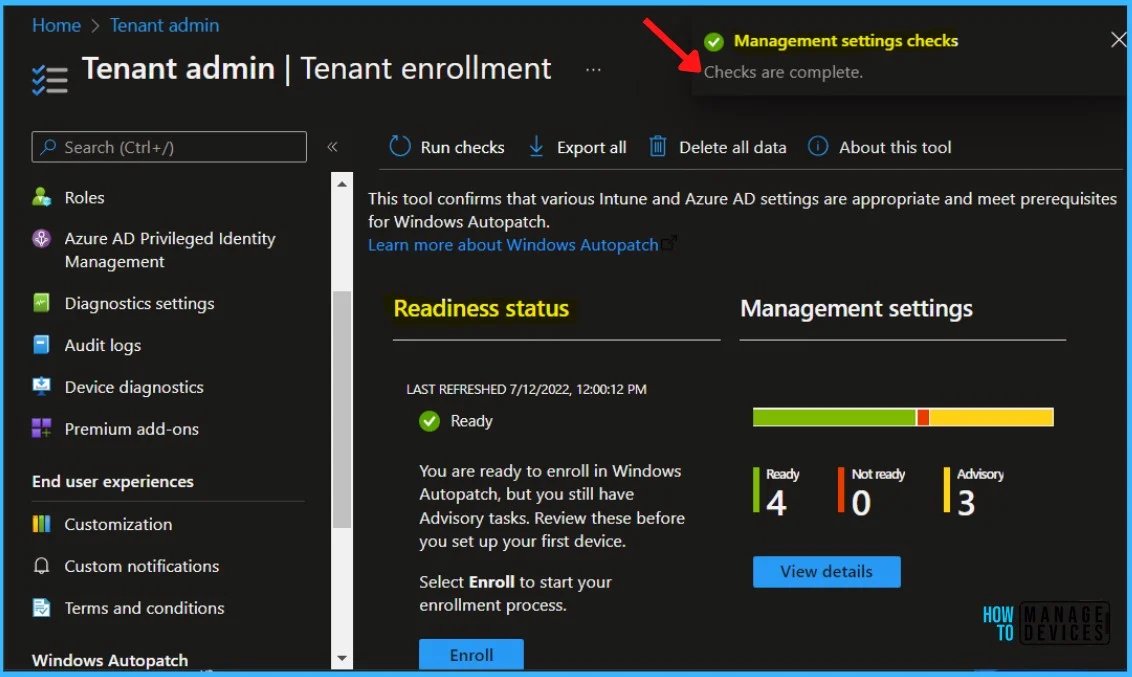The width and height of the screenshot is (1132, 677).
Task: Click the End user experiences section header
Action: point(113,481)
